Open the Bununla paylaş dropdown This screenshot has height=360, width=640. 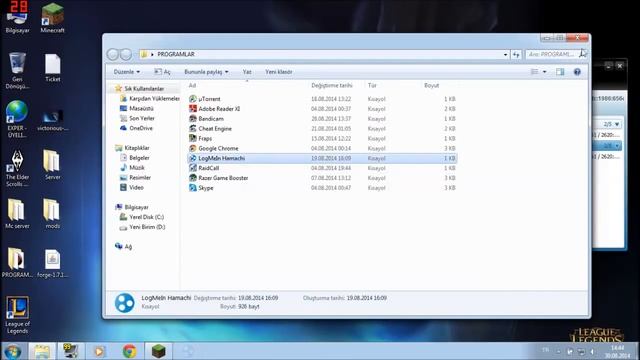(206, 72)
